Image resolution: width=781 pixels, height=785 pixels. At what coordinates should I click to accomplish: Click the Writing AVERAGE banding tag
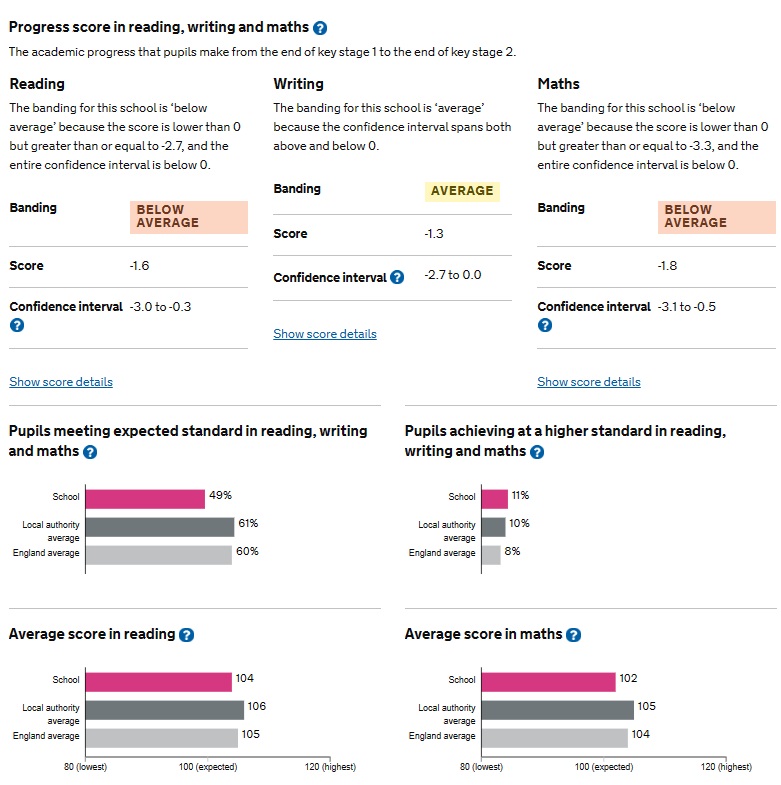(x=462, y=191)
